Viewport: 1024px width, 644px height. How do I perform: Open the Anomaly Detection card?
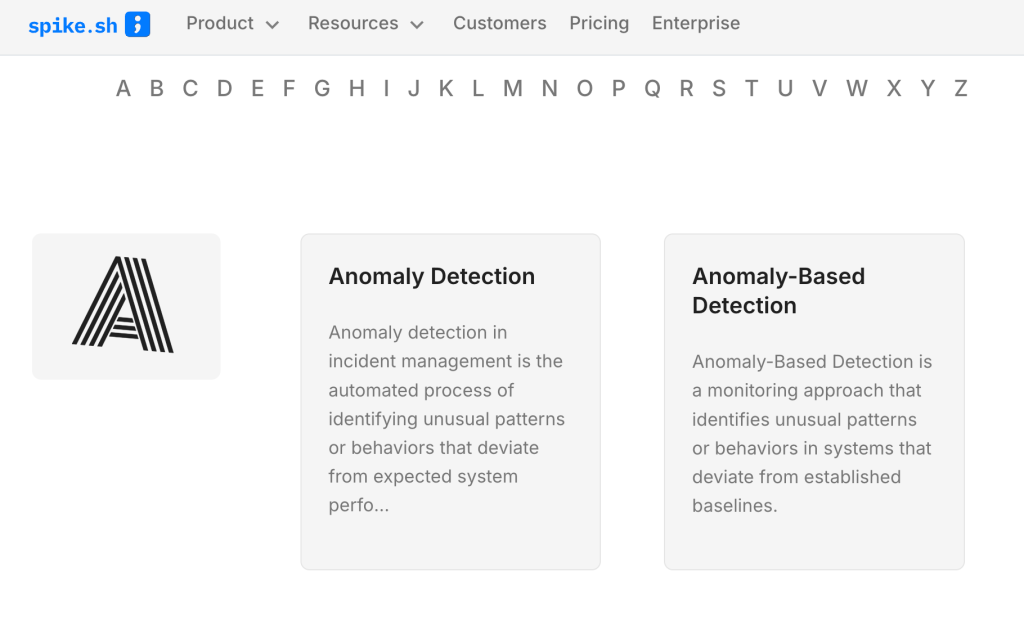(x=450, y=401)
